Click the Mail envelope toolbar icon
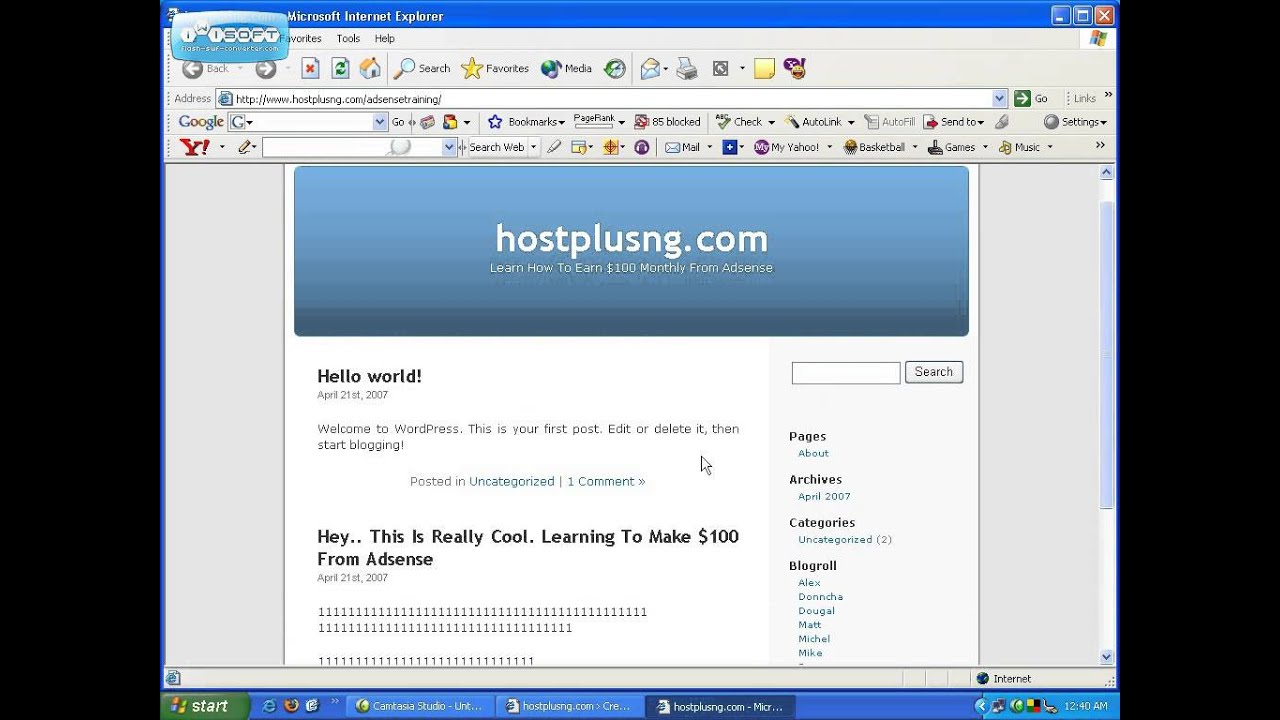The height and width of the screenshot is (720, 1280). pos(650,68)
